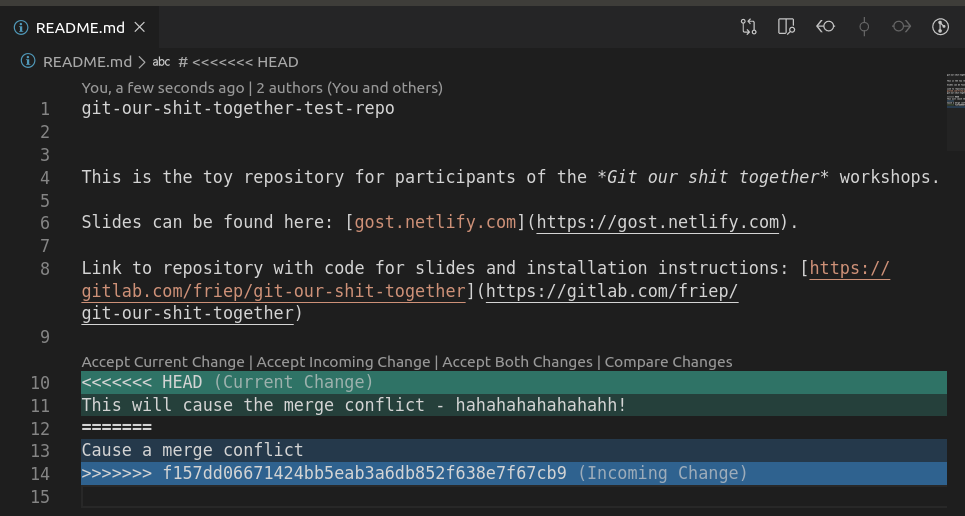Screen dimensions: 965x516
Task: Click the breadcrumb chevron separator
Action: coord(141,62)
